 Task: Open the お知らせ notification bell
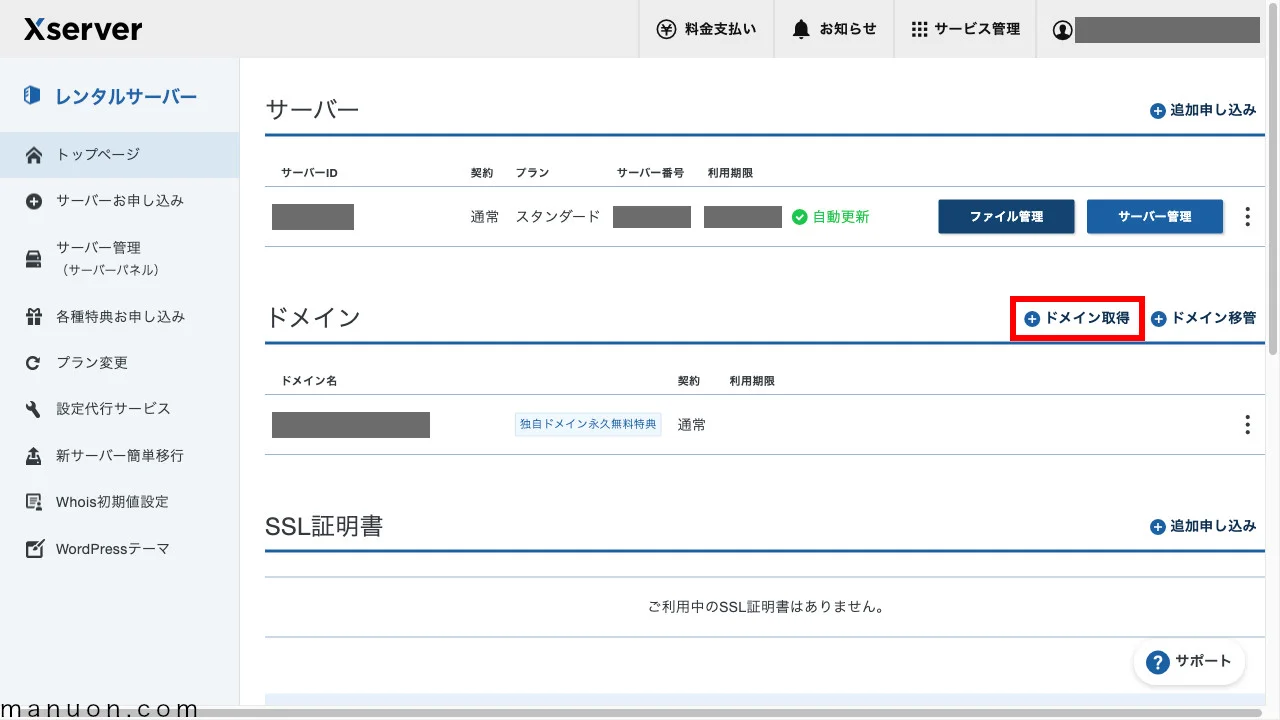click(x=800, y=29)
